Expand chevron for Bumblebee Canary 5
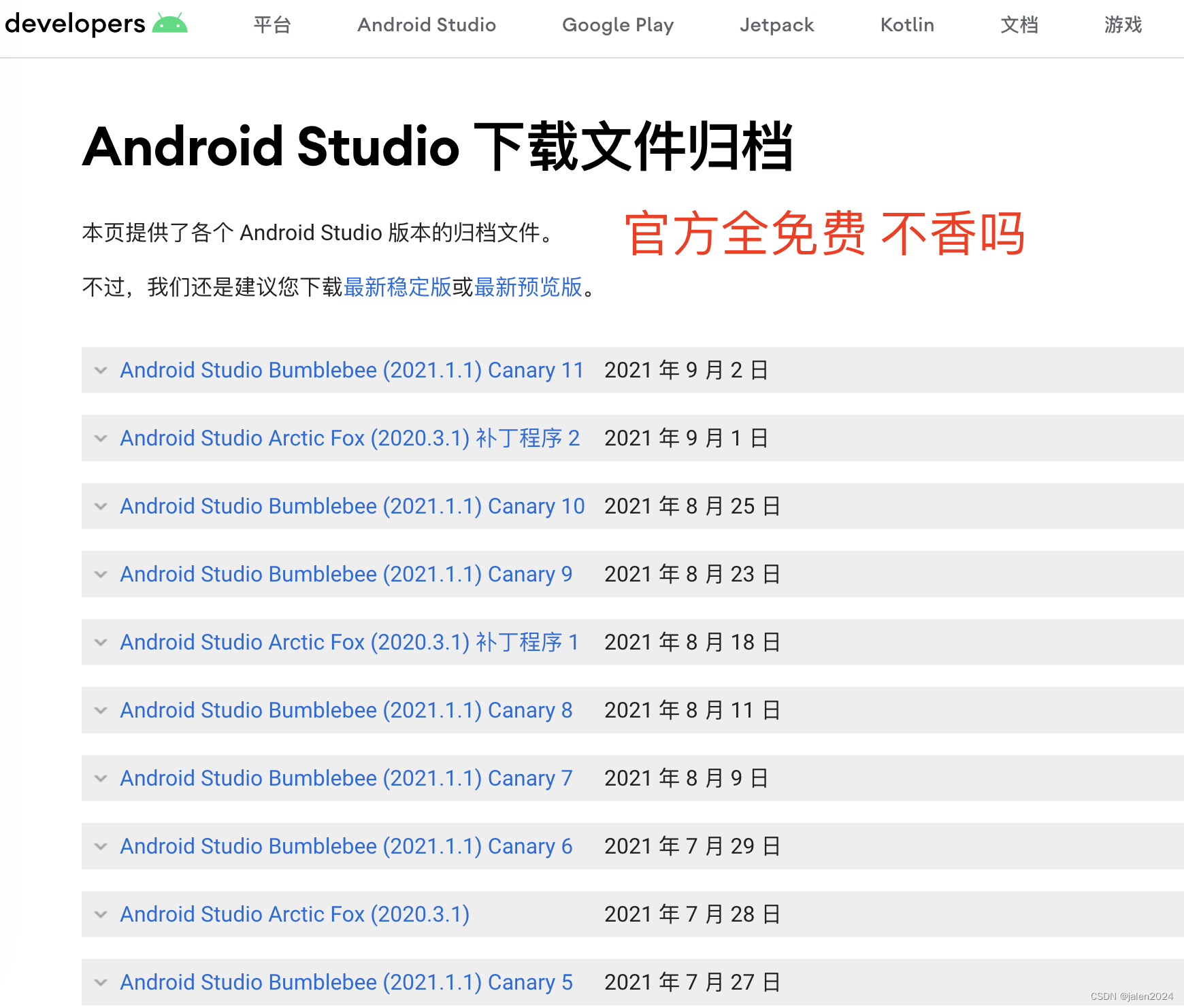Viewport: 1184px width, 1008px height. pos(101,982)
